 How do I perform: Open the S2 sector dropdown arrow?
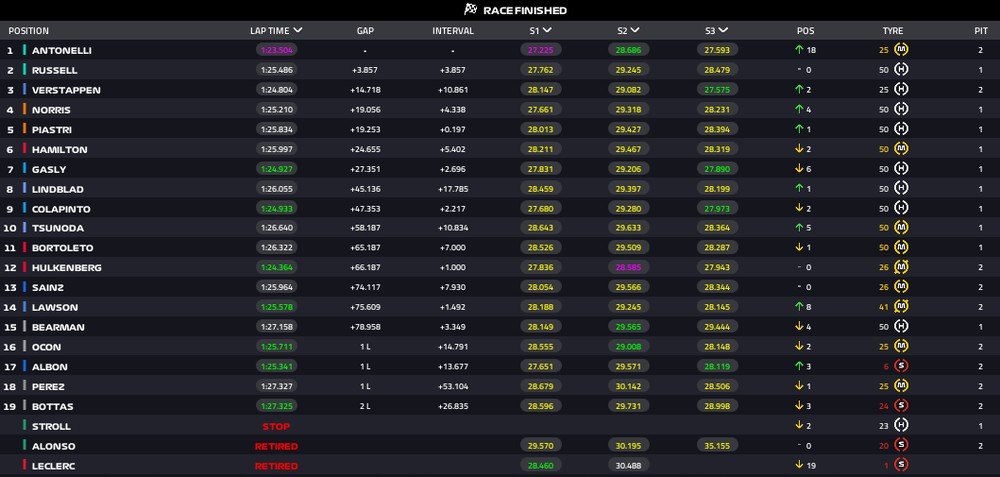[x=635, y=30]
